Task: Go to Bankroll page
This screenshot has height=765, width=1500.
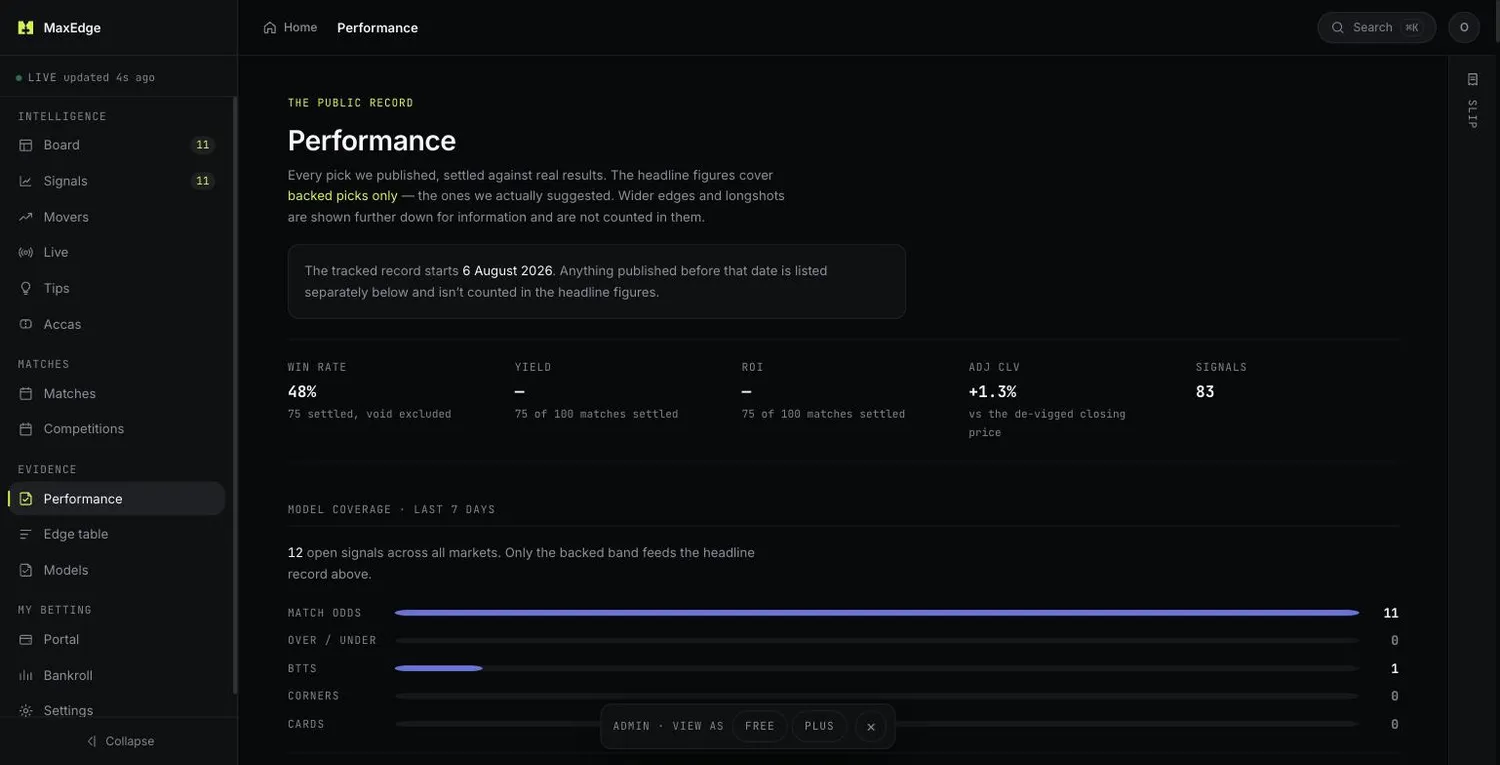Action: [117, 676]
